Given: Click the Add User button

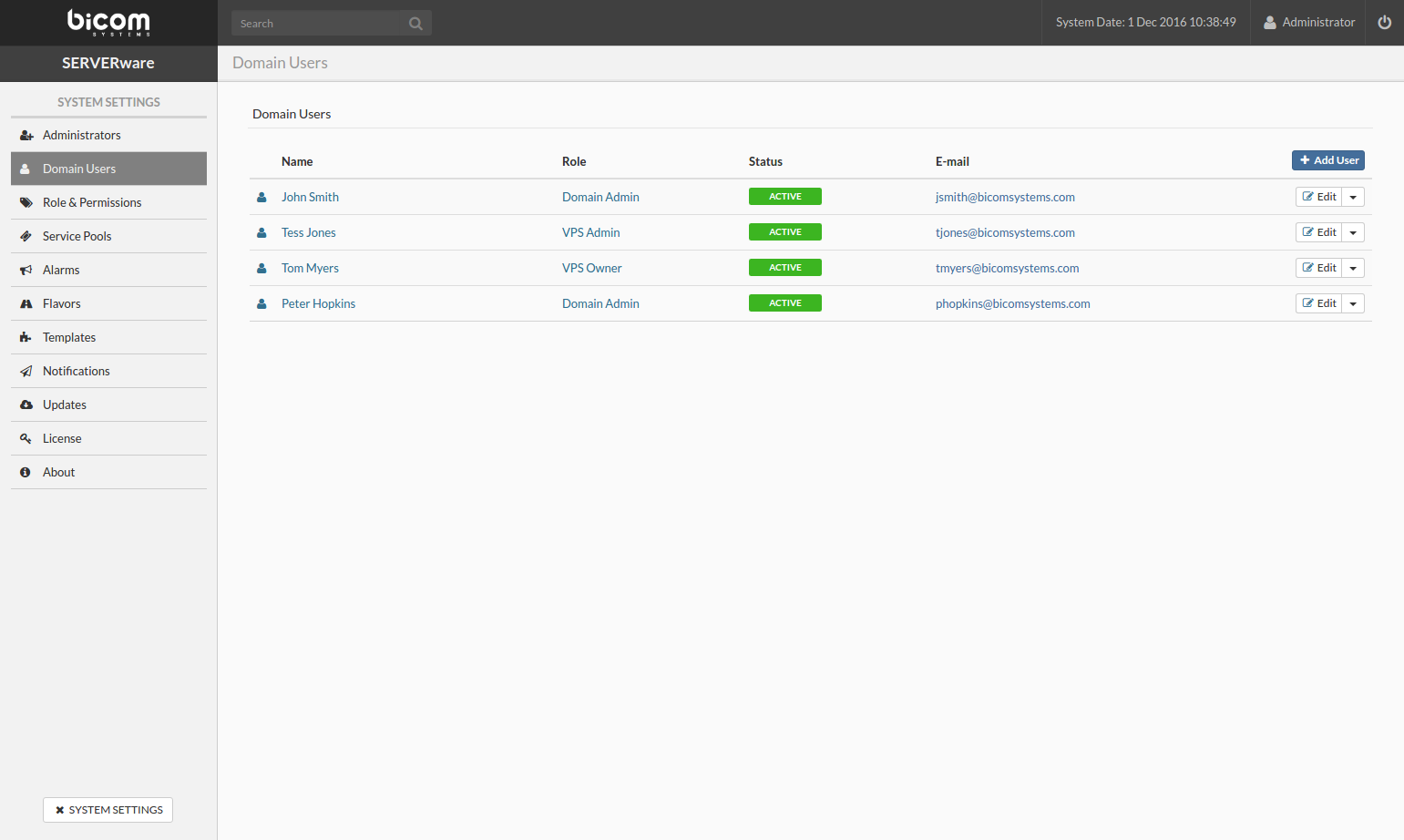Looking at the screenshot, I should [x=1328, y=160].
